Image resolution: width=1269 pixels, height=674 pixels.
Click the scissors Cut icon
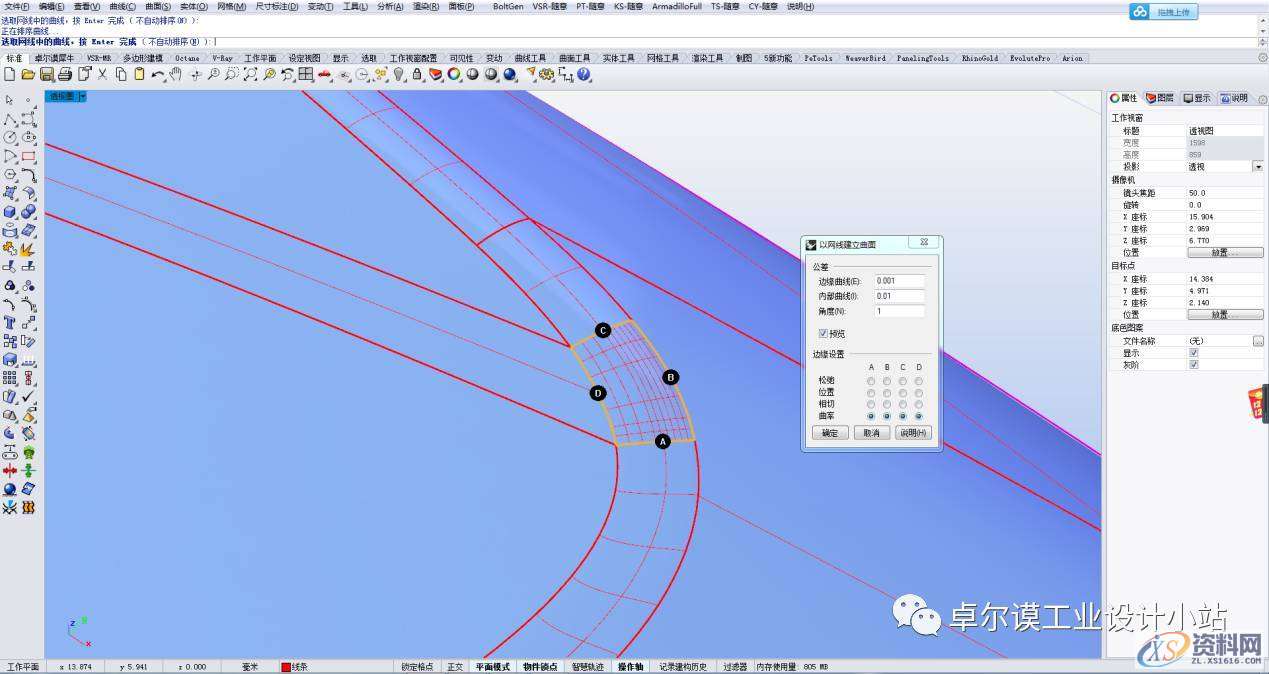[102, 74]
